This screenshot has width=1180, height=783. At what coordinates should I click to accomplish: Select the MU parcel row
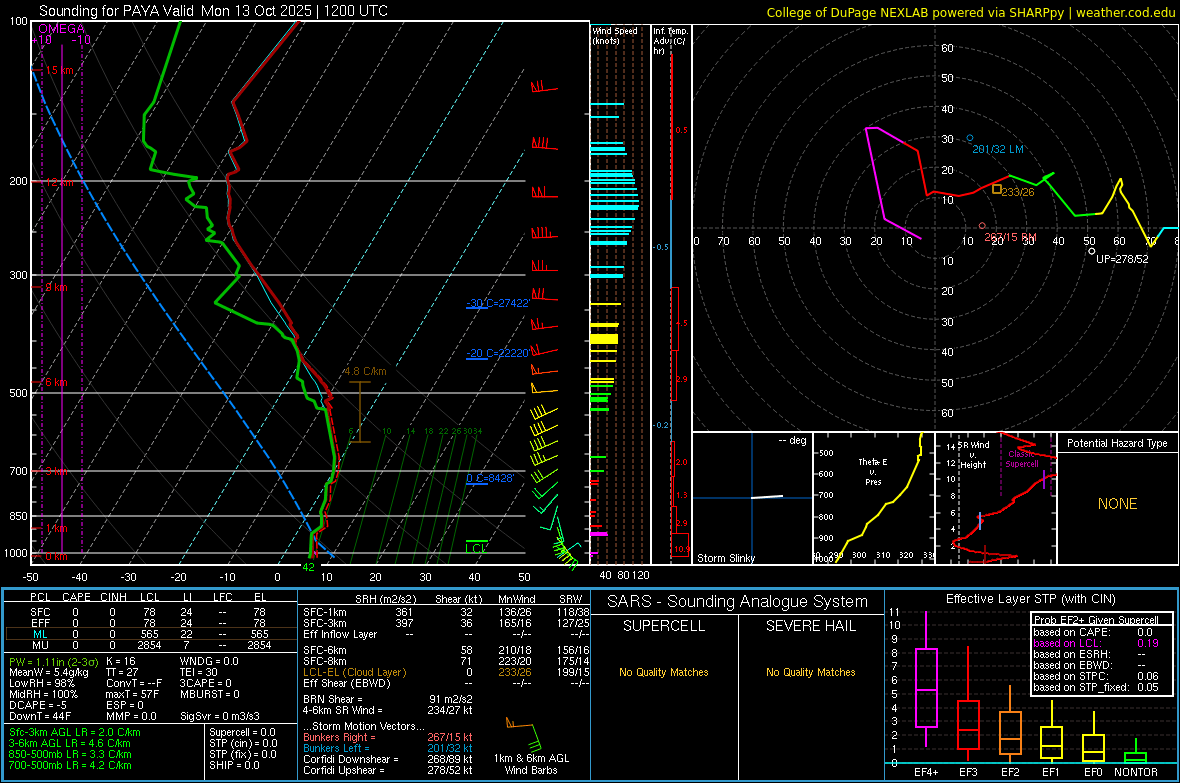pos(149,645)
